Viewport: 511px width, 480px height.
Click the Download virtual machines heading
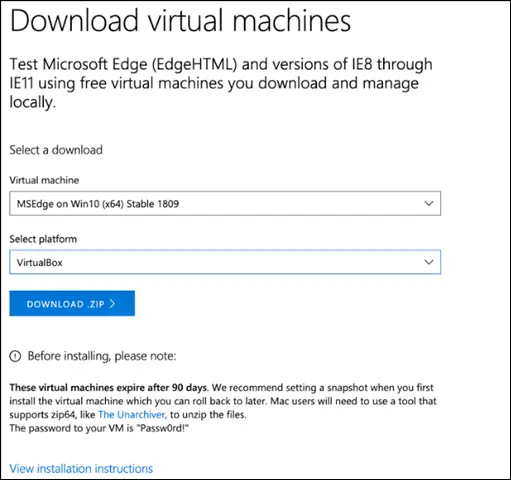[180, 21]
